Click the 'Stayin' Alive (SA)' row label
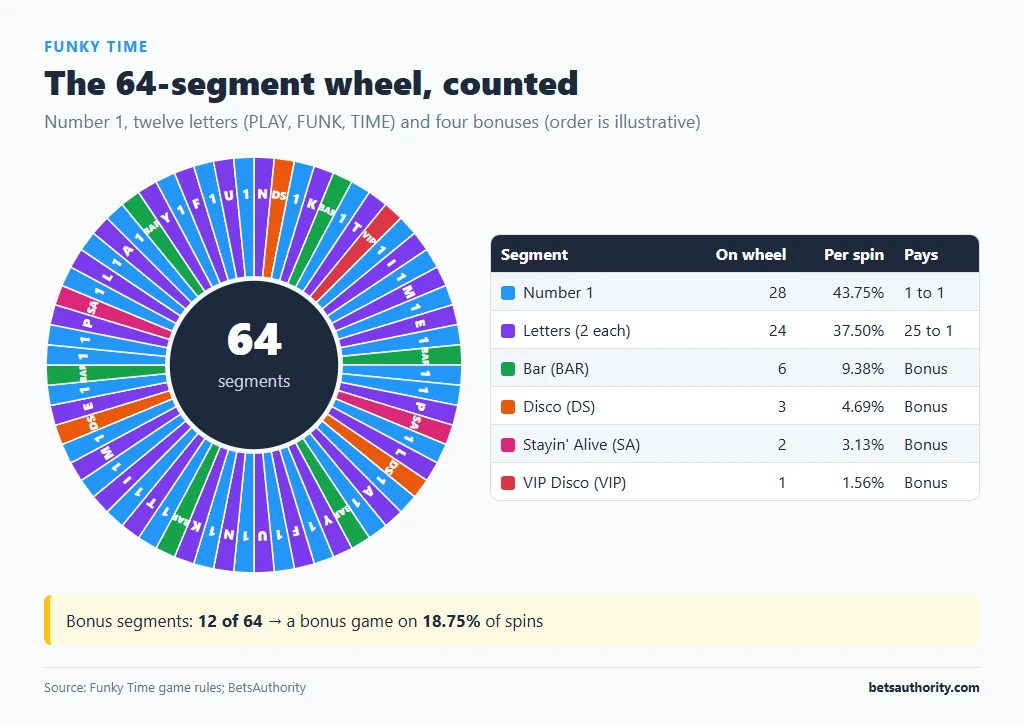 click(581, 445)
